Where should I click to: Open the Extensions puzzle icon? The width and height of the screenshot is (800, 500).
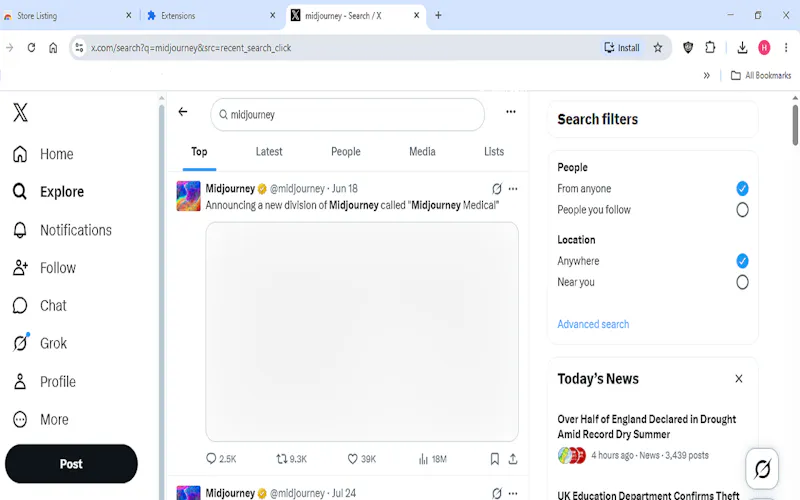[710, 47]
